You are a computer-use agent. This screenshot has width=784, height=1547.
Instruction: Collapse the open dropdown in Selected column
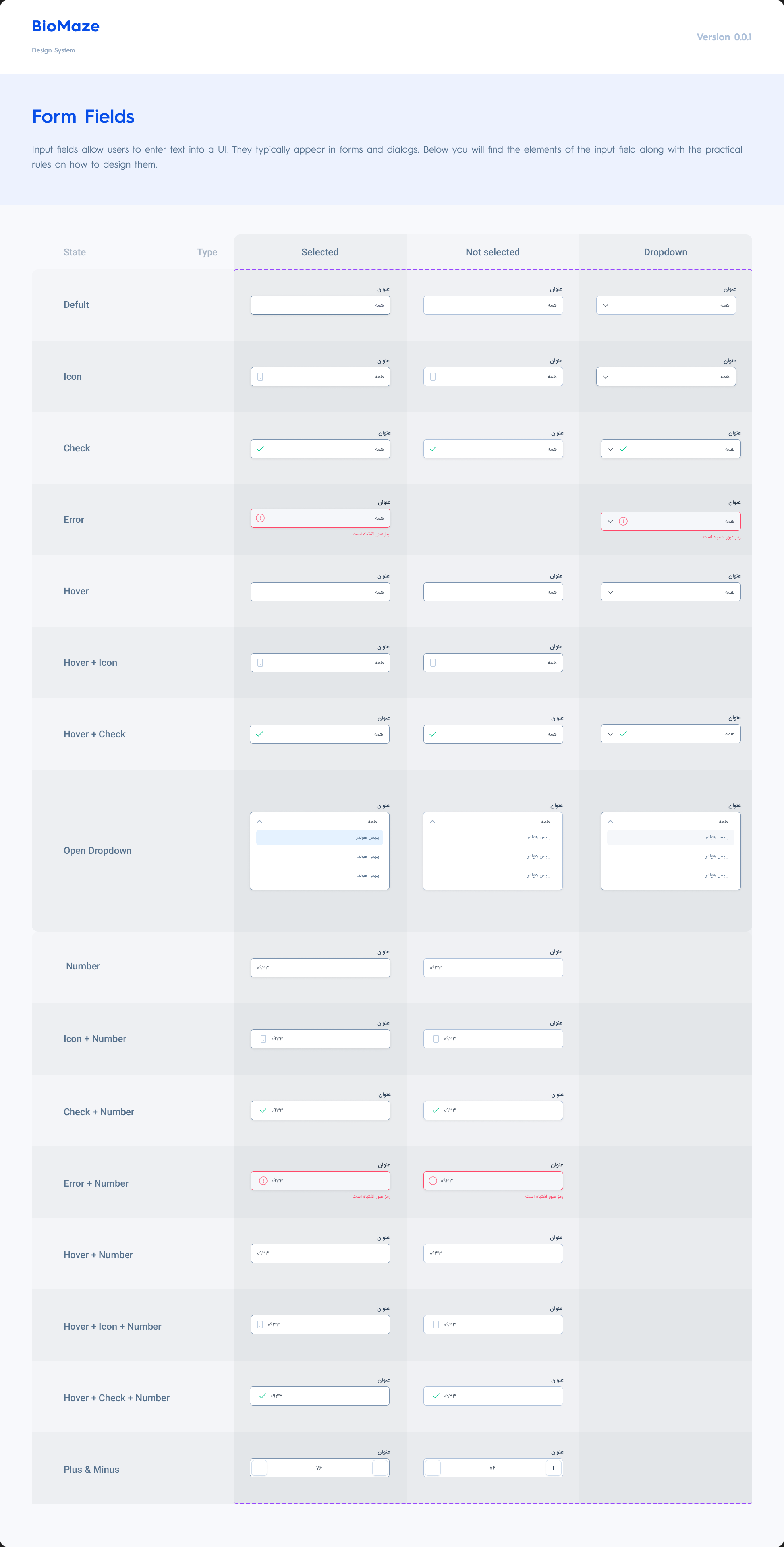(259, 822)
